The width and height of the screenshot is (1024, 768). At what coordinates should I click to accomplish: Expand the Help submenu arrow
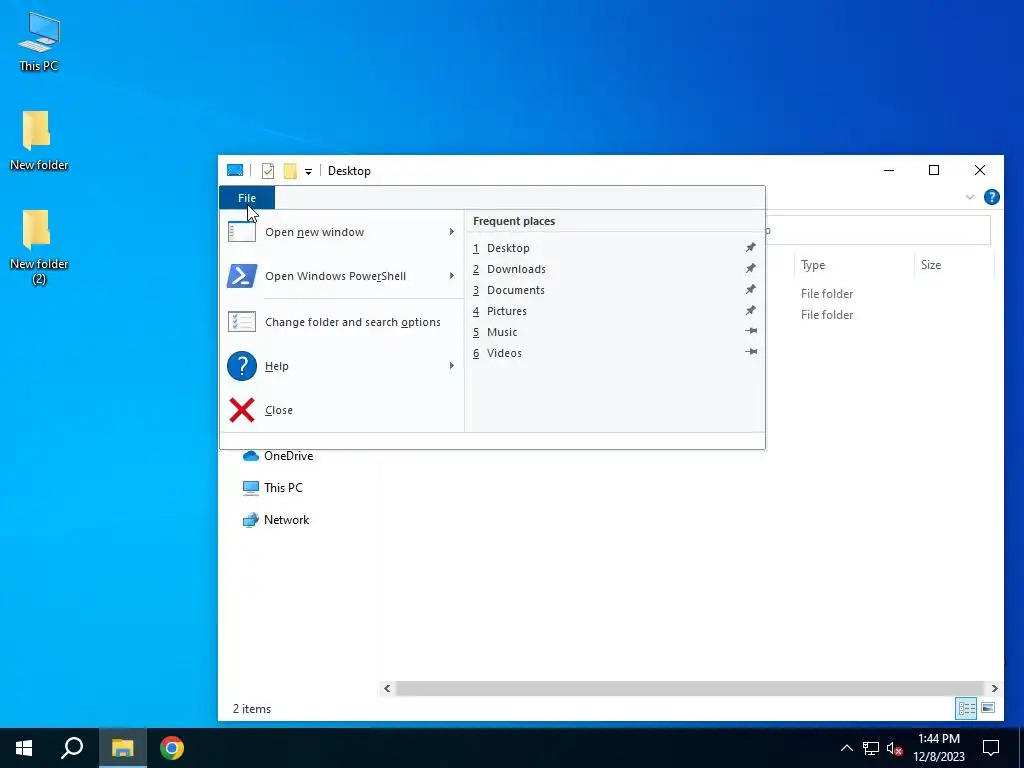pos(451,366)
